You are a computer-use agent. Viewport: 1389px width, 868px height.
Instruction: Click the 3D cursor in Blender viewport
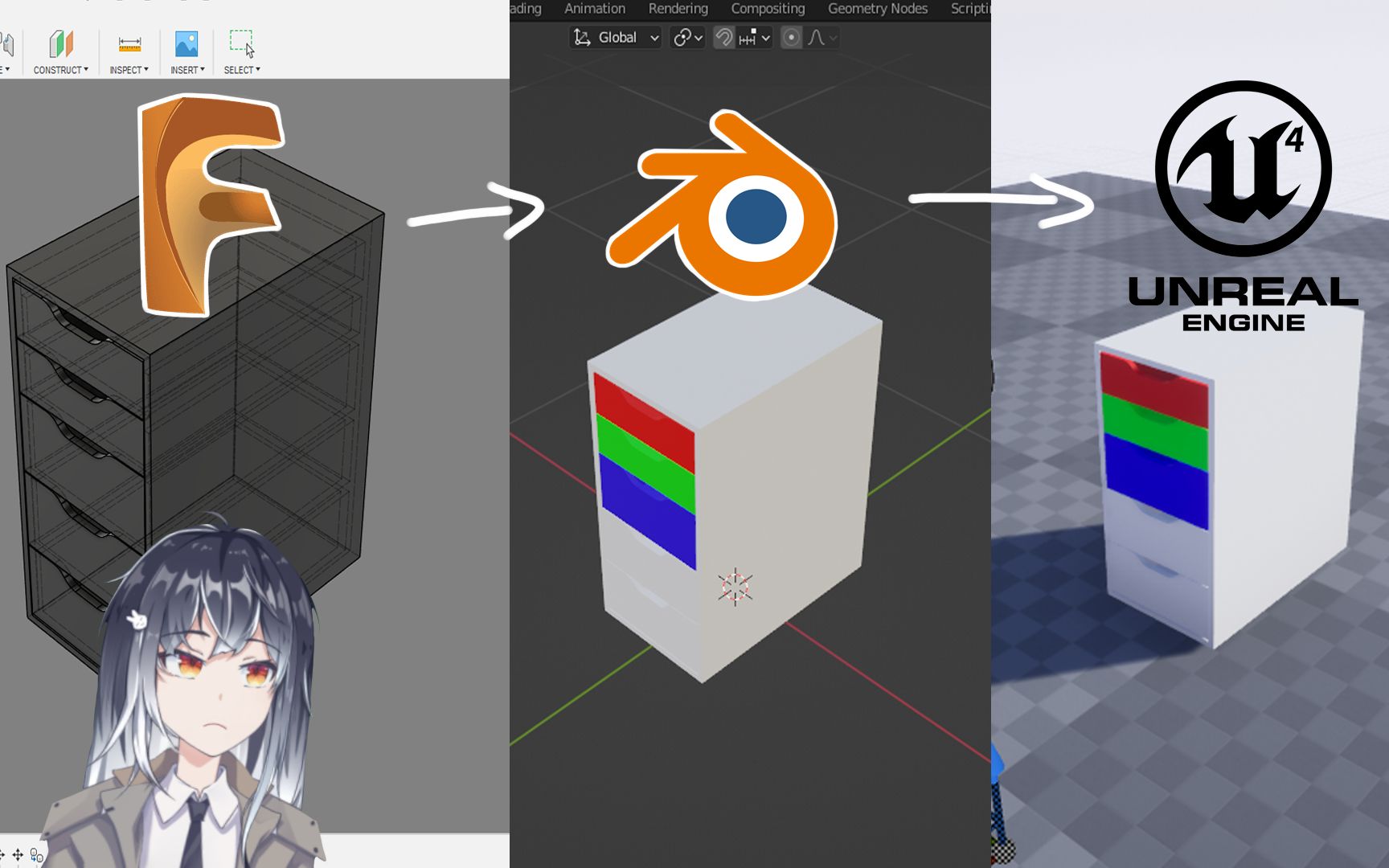click(735, 587)
